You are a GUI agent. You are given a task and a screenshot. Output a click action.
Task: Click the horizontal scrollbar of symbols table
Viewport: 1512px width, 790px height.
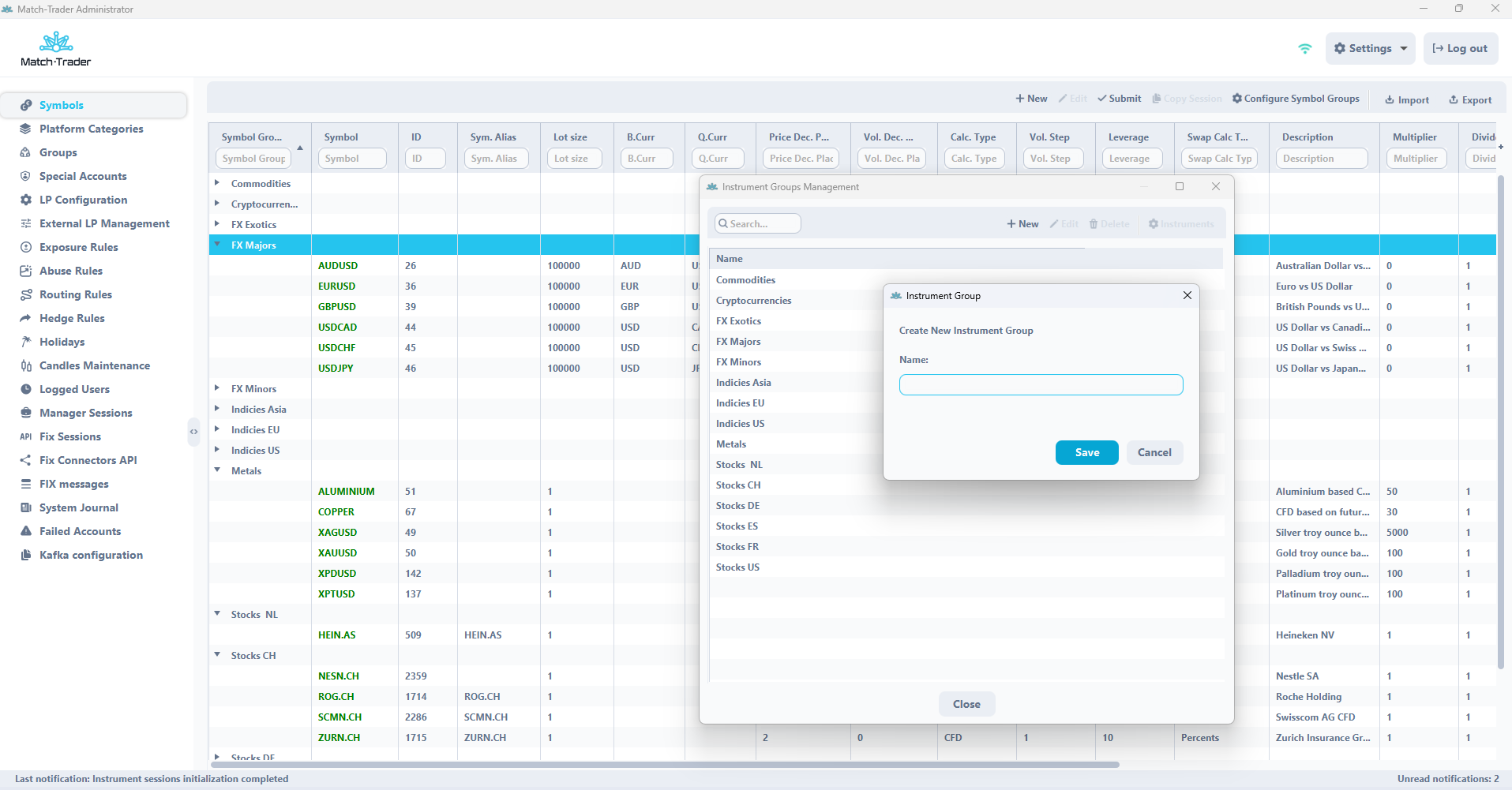663,764
